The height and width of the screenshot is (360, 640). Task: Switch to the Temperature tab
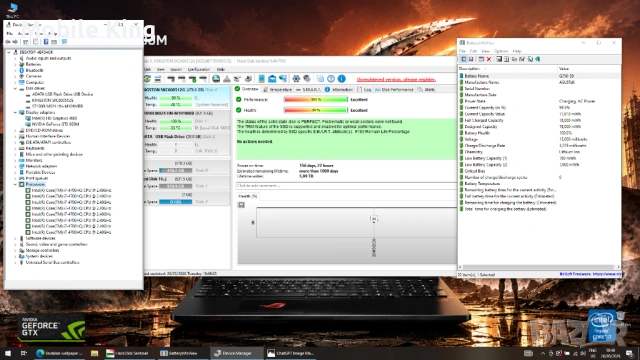[278, 89]
